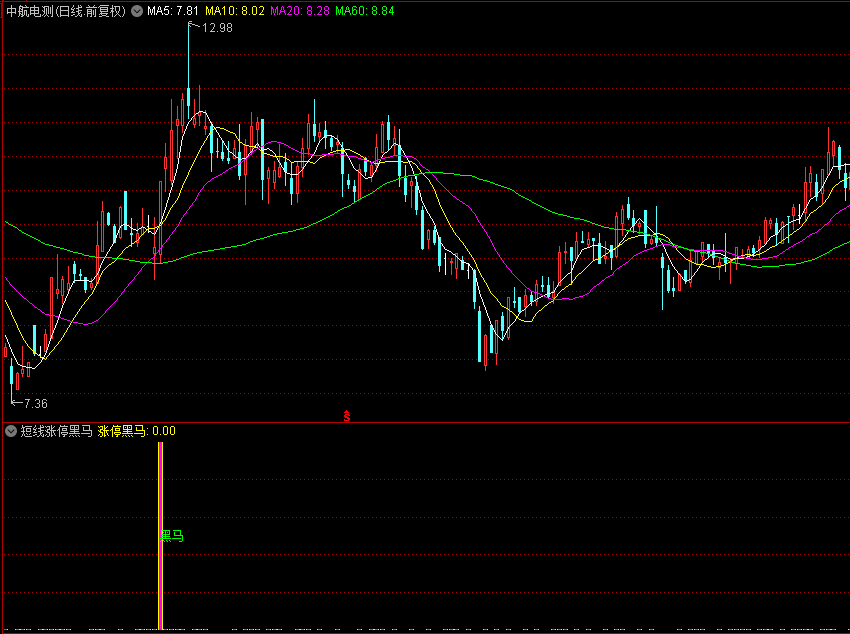Click the 7.36 low price label

coord(36,404)
